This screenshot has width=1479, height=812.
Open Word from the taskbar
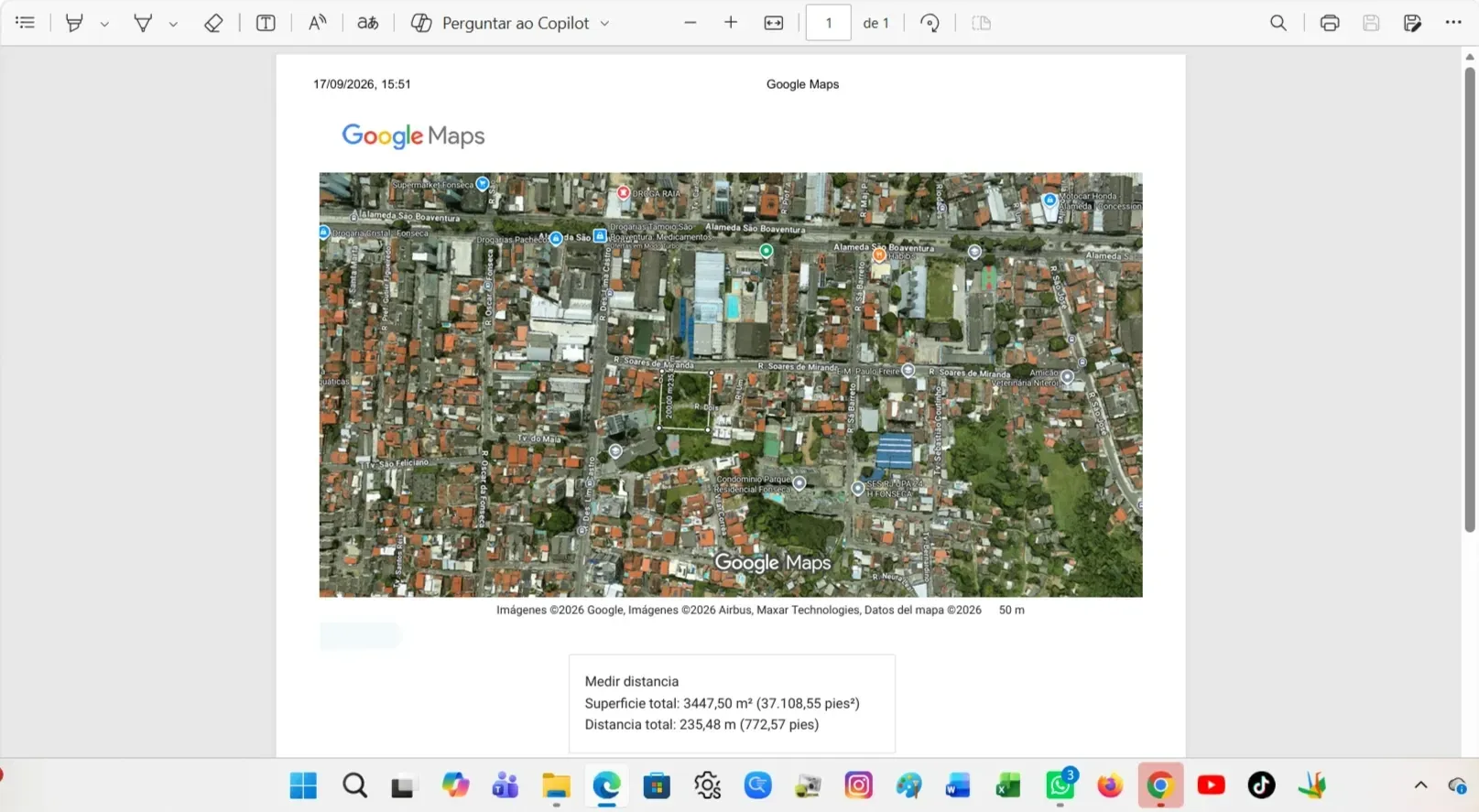point(958,785)
